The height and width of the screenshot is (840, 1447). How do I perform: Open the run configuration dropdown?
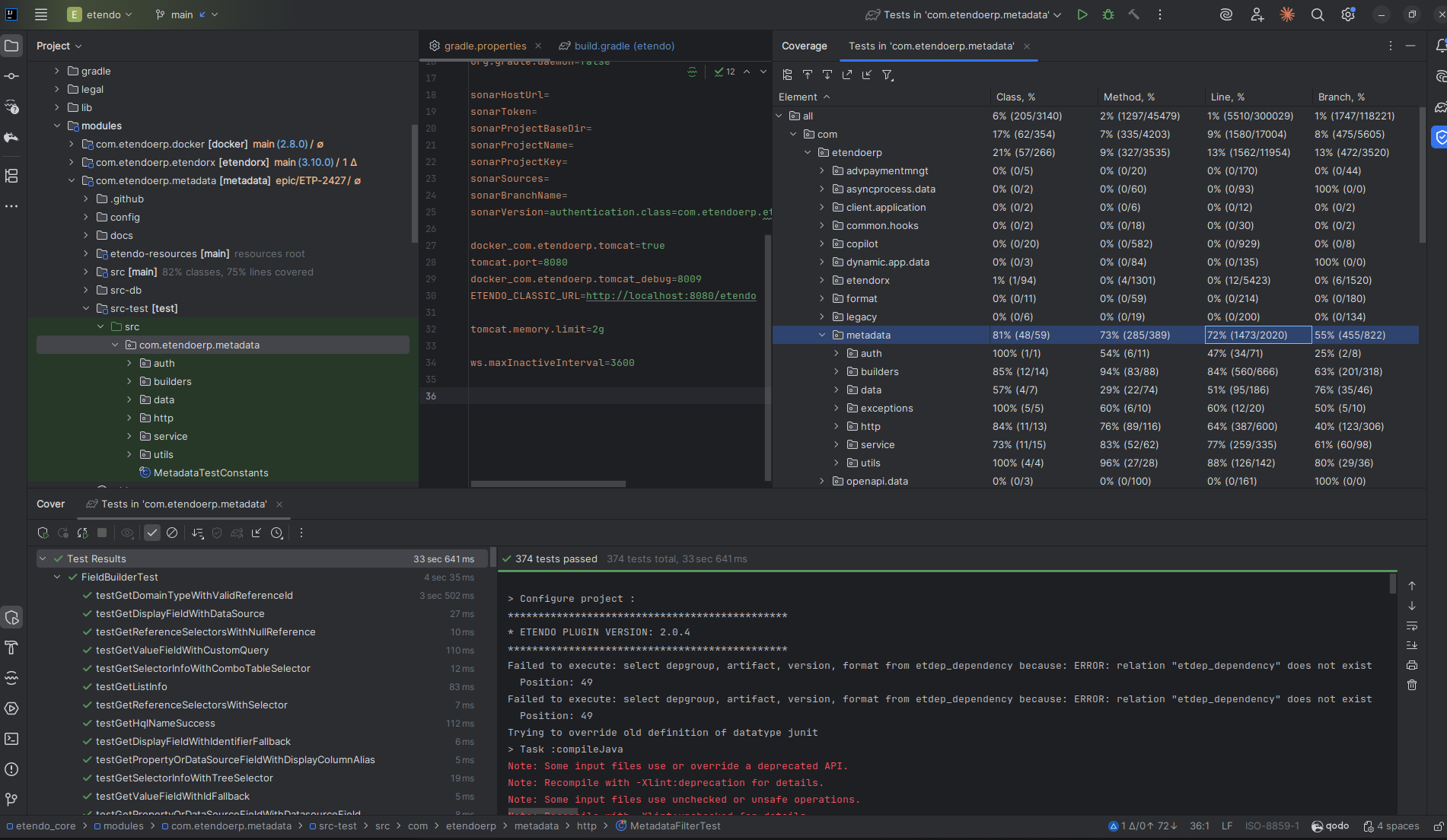point(963,14)
